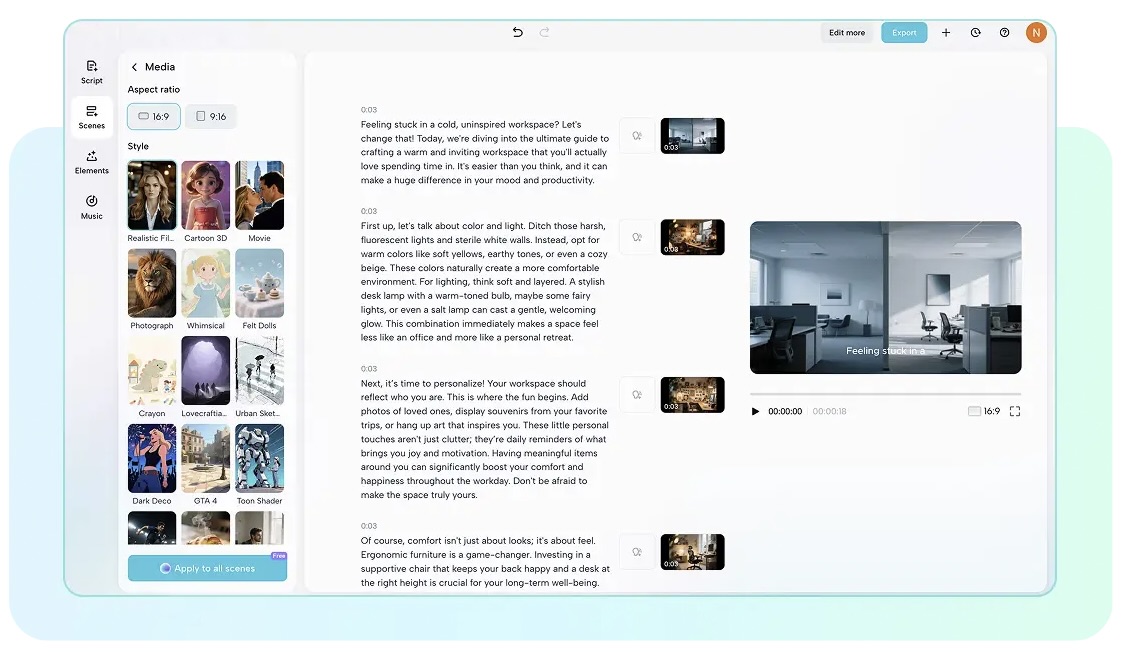Click the Export button
Image resolution: width=1122 pixels, height=654 pixels.
[x=904, y=33]
